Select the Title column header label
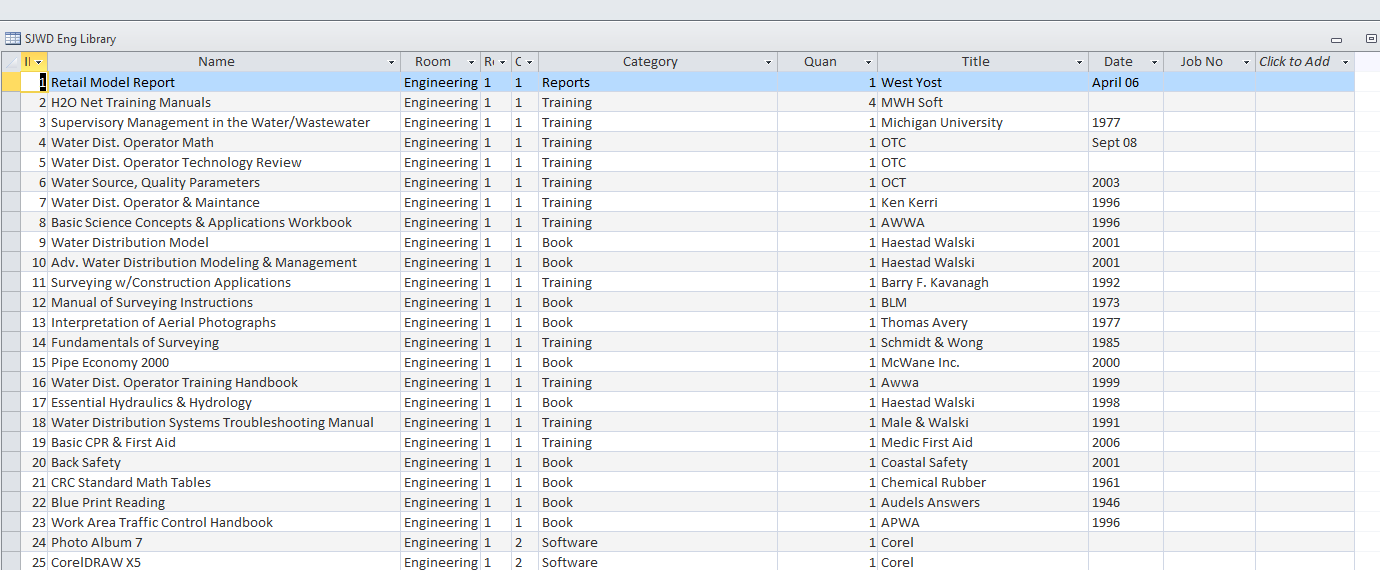The width and height of the screenshot is (1380, 570). point(975,62)
